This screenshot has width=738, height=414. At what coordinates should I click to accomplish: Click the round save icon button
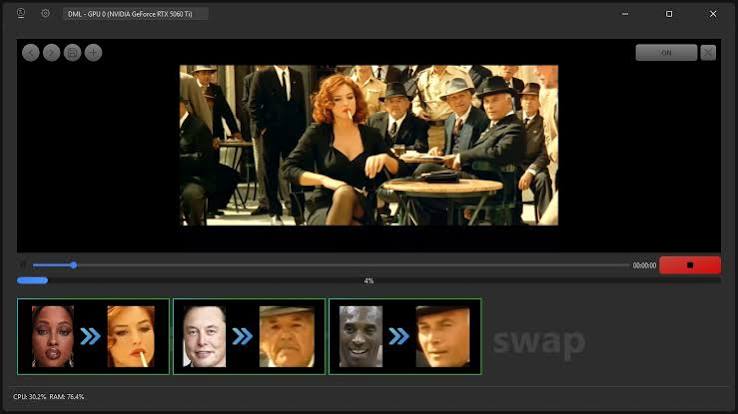pos(72,53)
